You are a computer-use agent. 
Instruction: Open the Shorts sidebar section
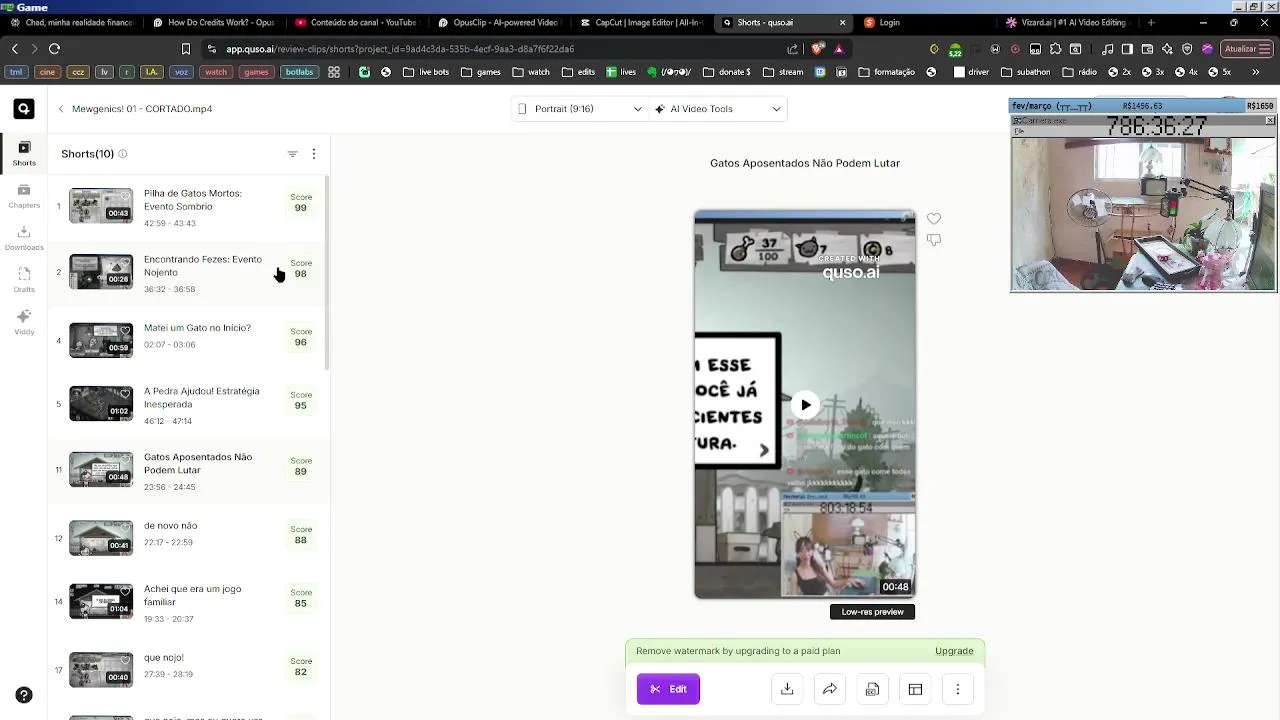click(24, 154)
